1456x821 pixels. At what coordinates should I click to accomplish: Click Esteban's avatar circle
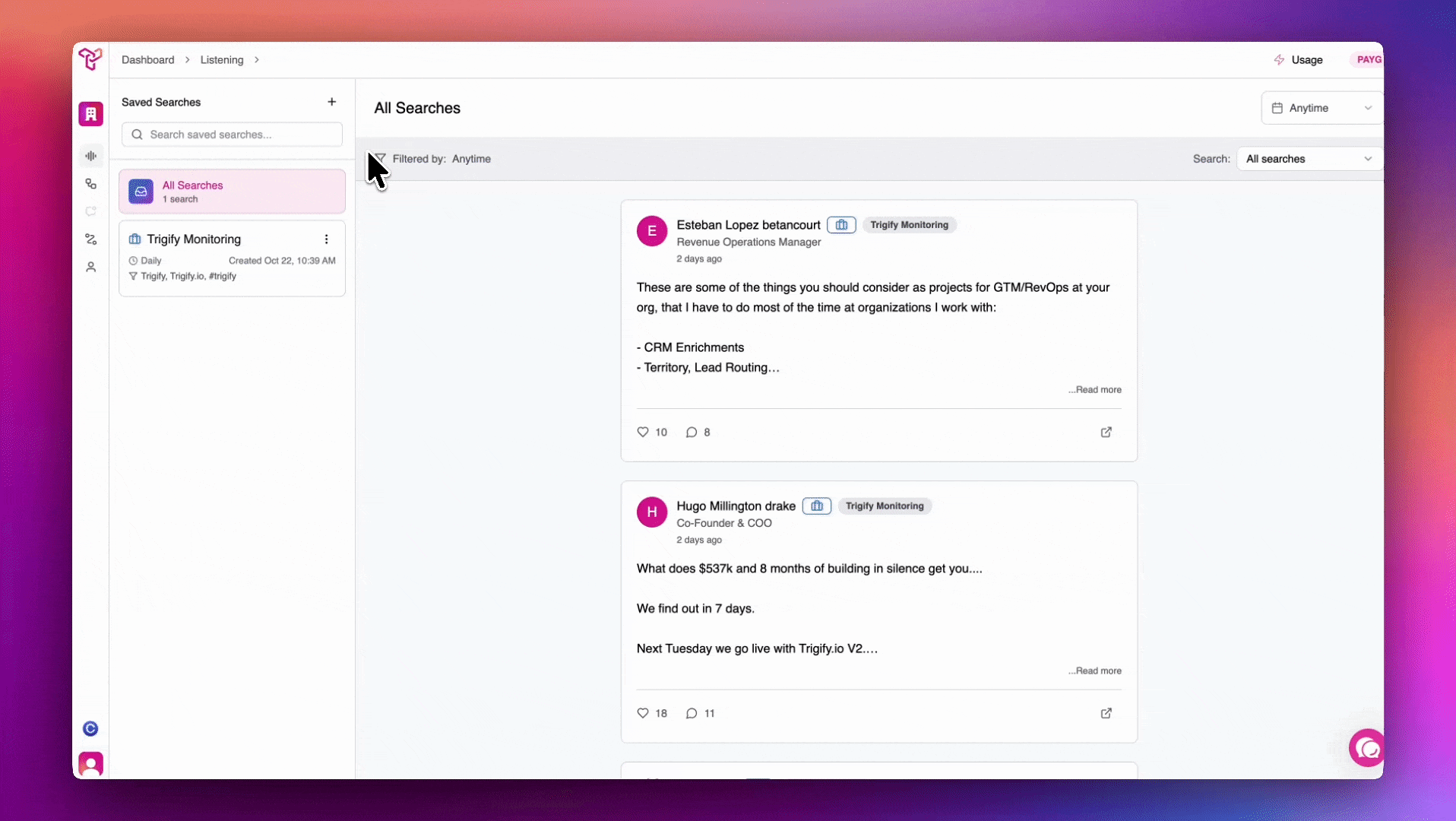pyautogui.click(x=652, y=231)
